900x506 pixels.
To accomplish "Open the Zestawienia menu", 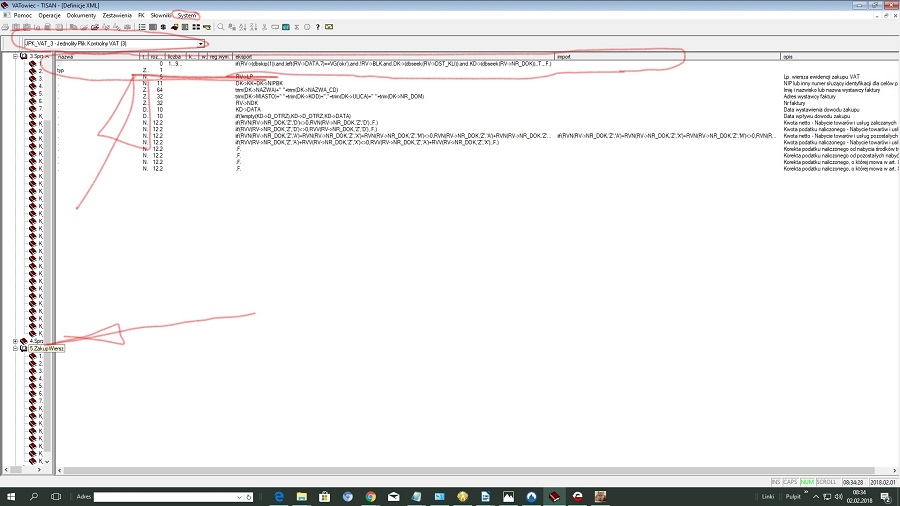I will (115, 15).
